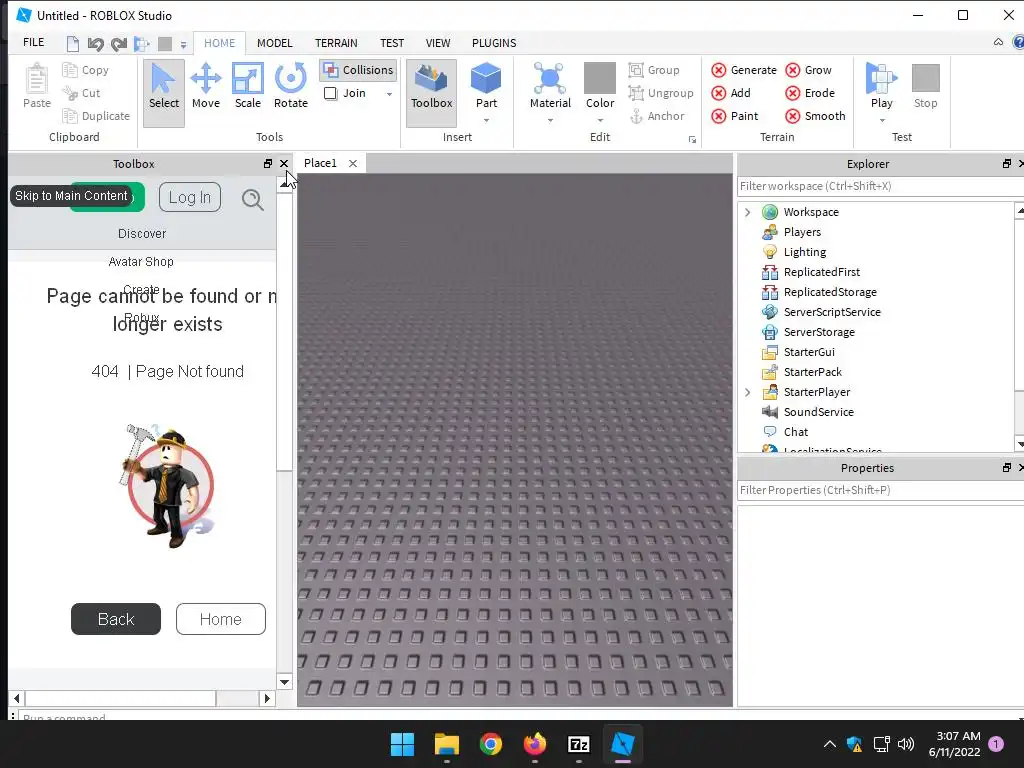Activate the Select tool
The width and height of the screenshot is (1024, 768).
coord(163,91)
